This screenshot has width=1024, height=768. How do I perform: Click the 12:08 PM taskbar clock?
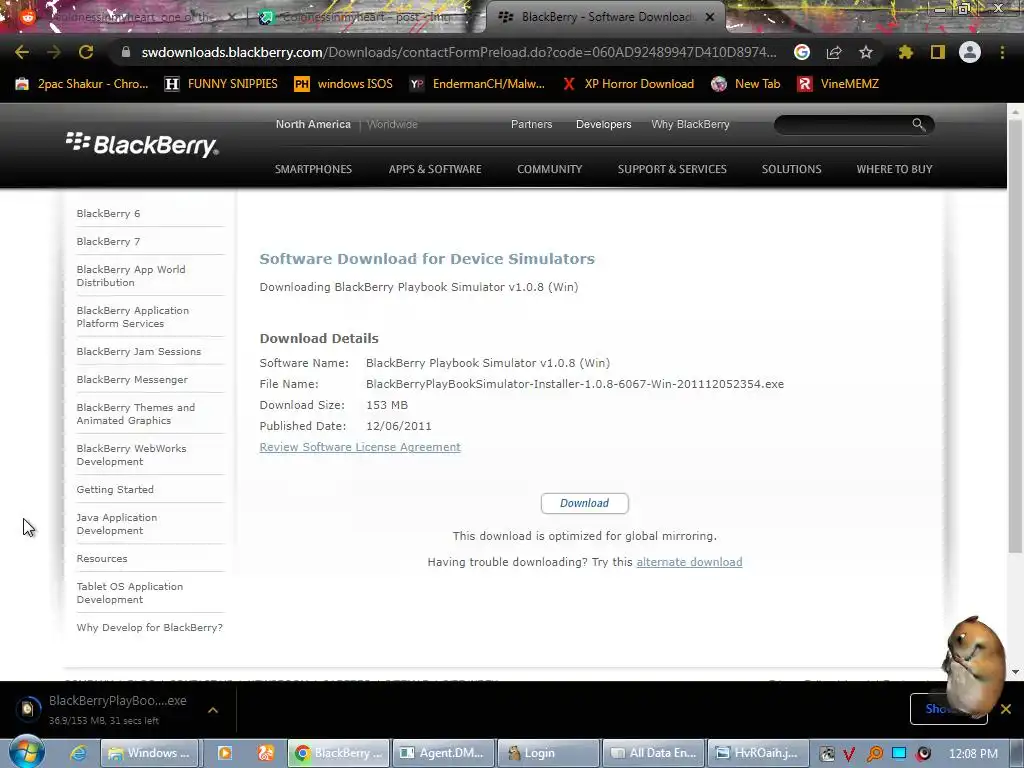point(973,754)
